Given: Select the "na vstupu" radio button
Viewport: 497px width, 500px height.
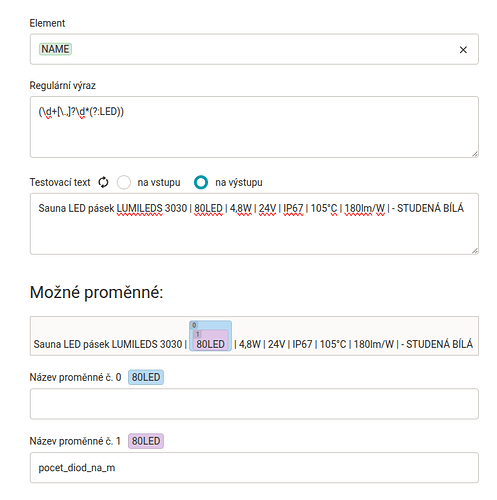Looking at the screenshot, I should click(x=124, y=182).
